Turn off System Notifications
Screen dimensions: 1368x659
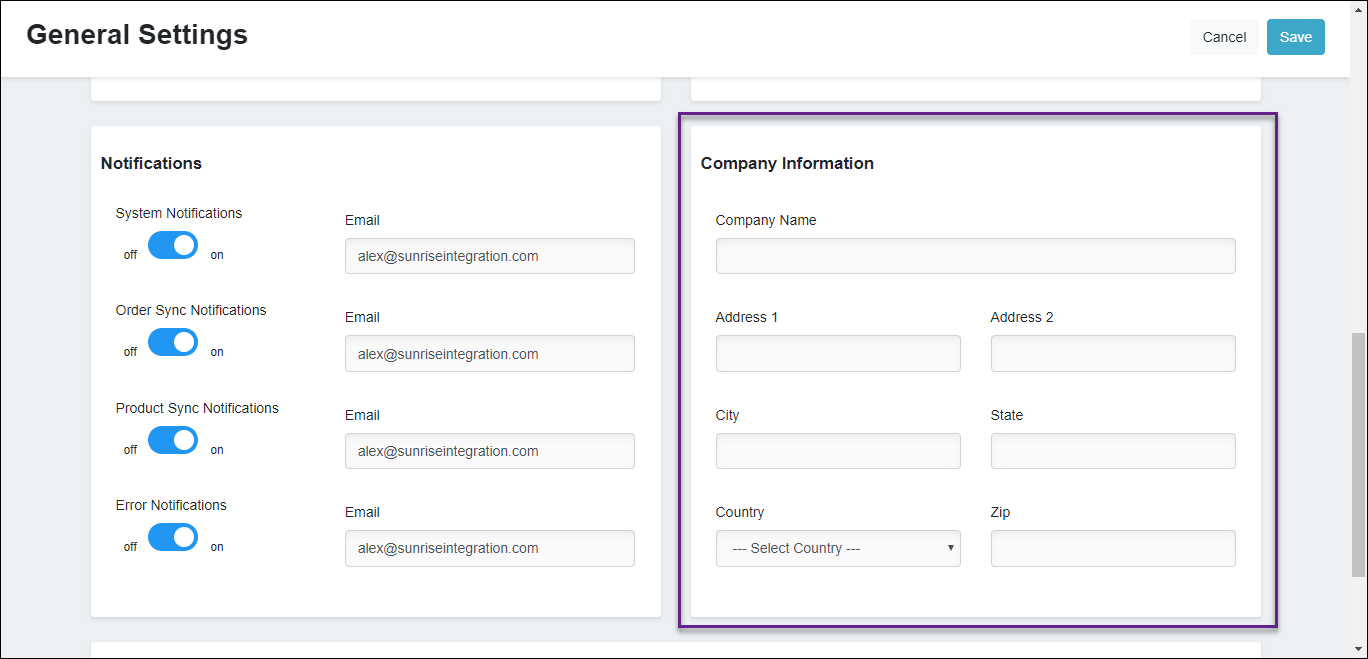pyautogui.click(x=172, y=245)
